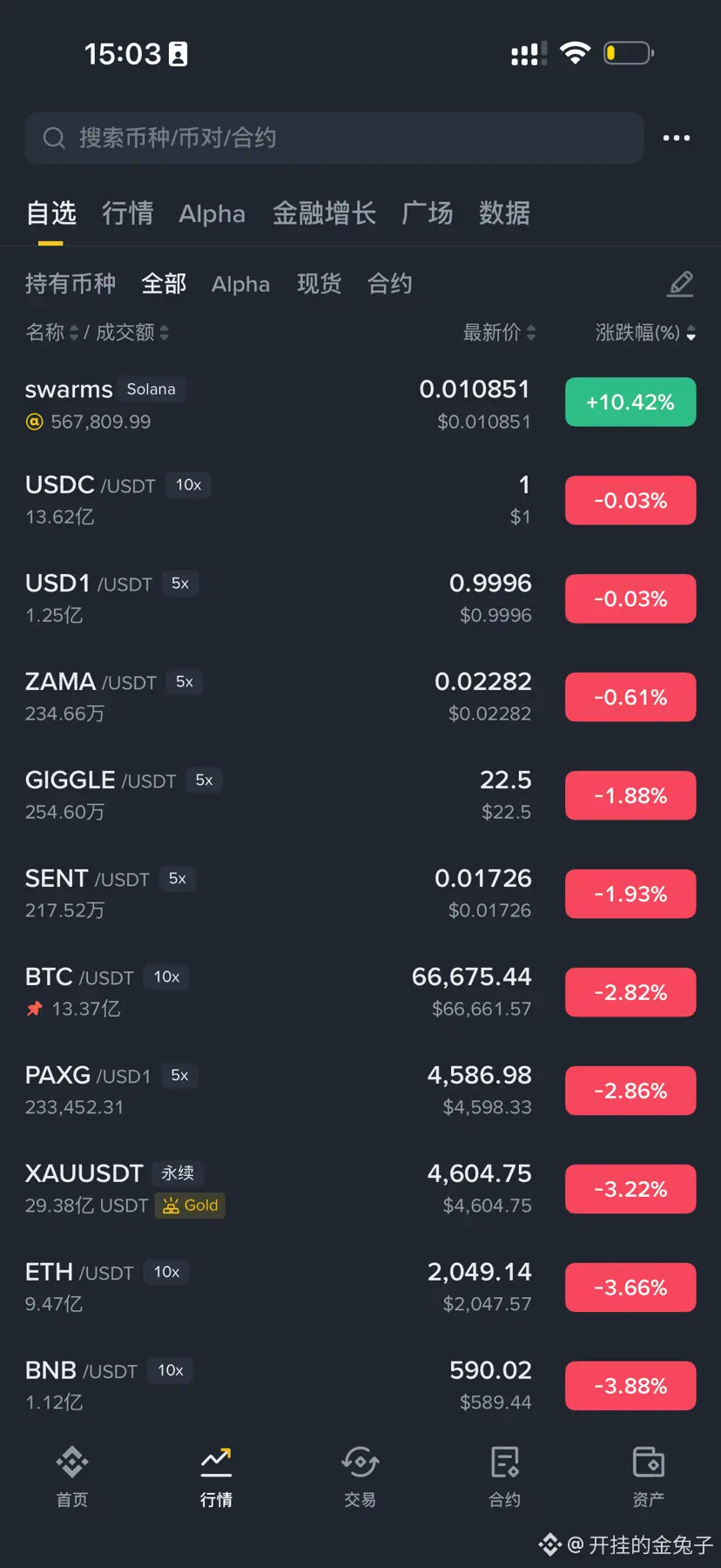
Task: Open the XAUUSDT perpetual row
Action: coord(261,1189)
